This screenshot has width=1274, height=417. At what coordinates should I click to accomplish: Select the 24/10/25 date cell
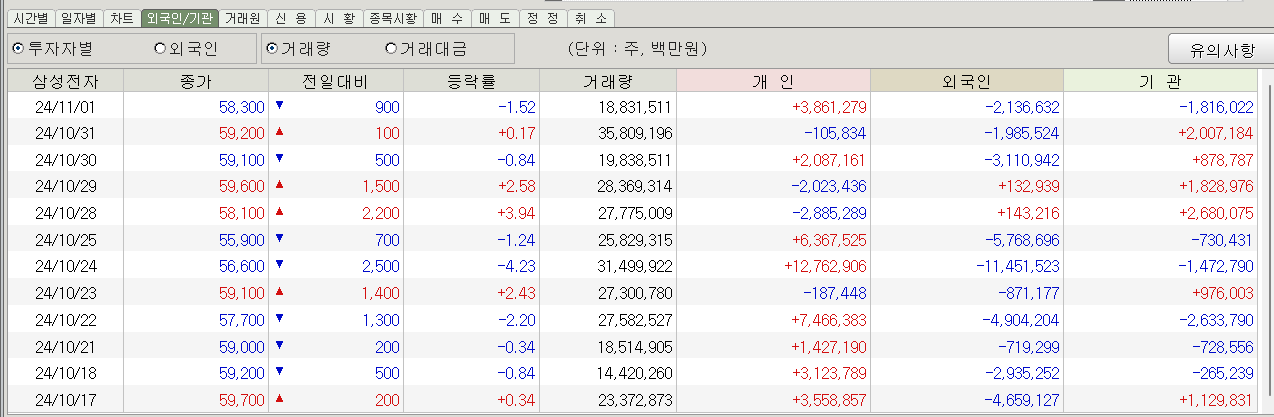click(x=65, y=240)
